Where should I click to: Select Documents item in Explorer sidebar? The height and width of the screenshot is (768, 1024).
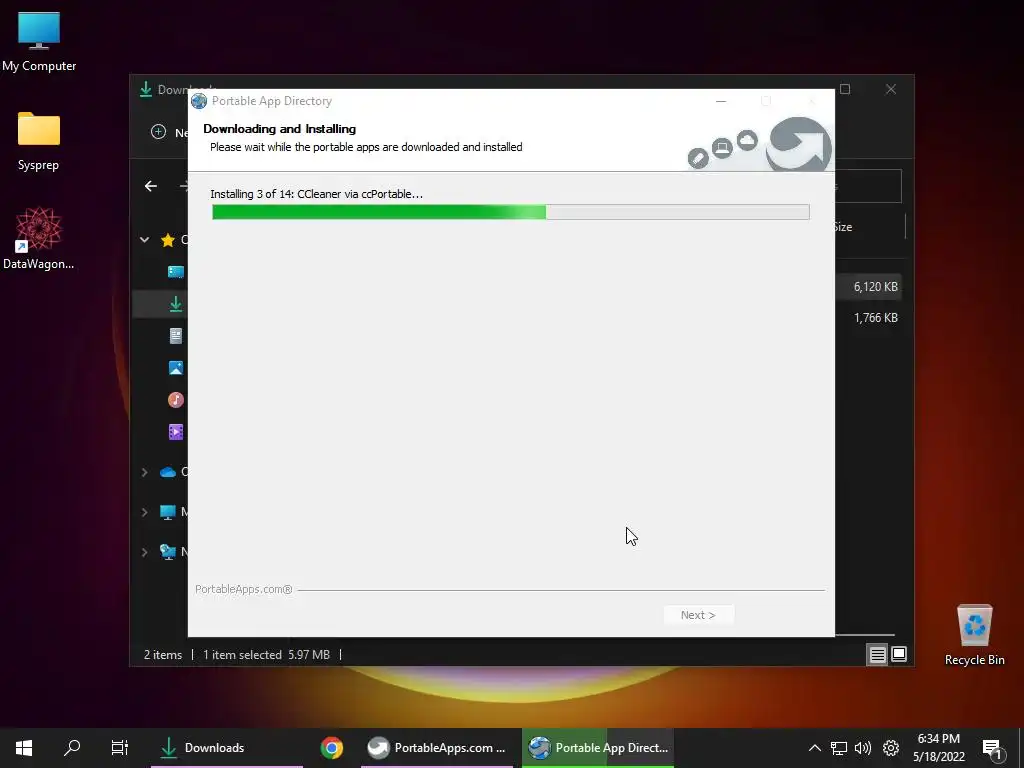[176, 336]
